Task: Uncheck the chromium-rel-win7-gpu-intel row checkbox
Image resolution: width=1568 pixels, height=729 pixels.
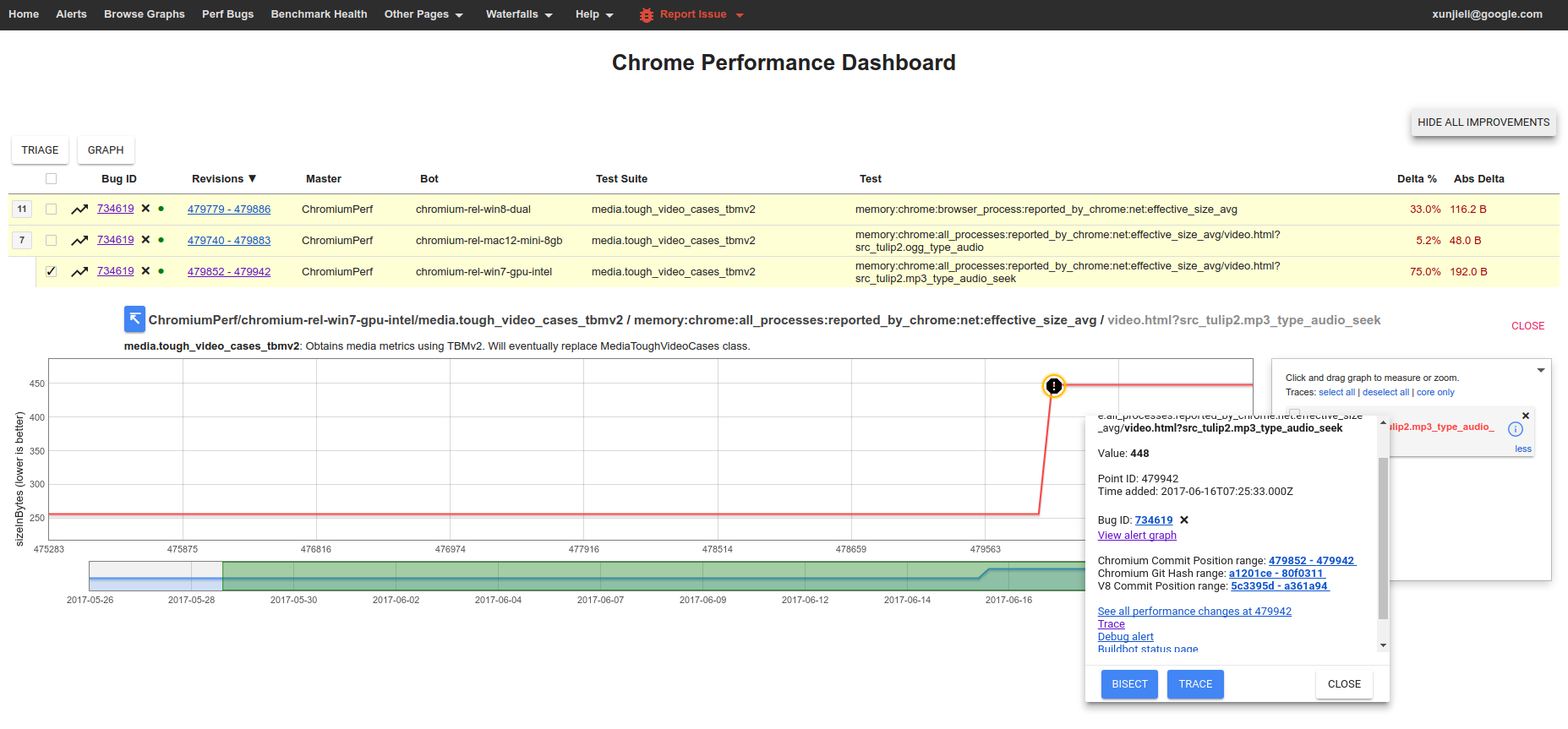Action: pos(52,271)
